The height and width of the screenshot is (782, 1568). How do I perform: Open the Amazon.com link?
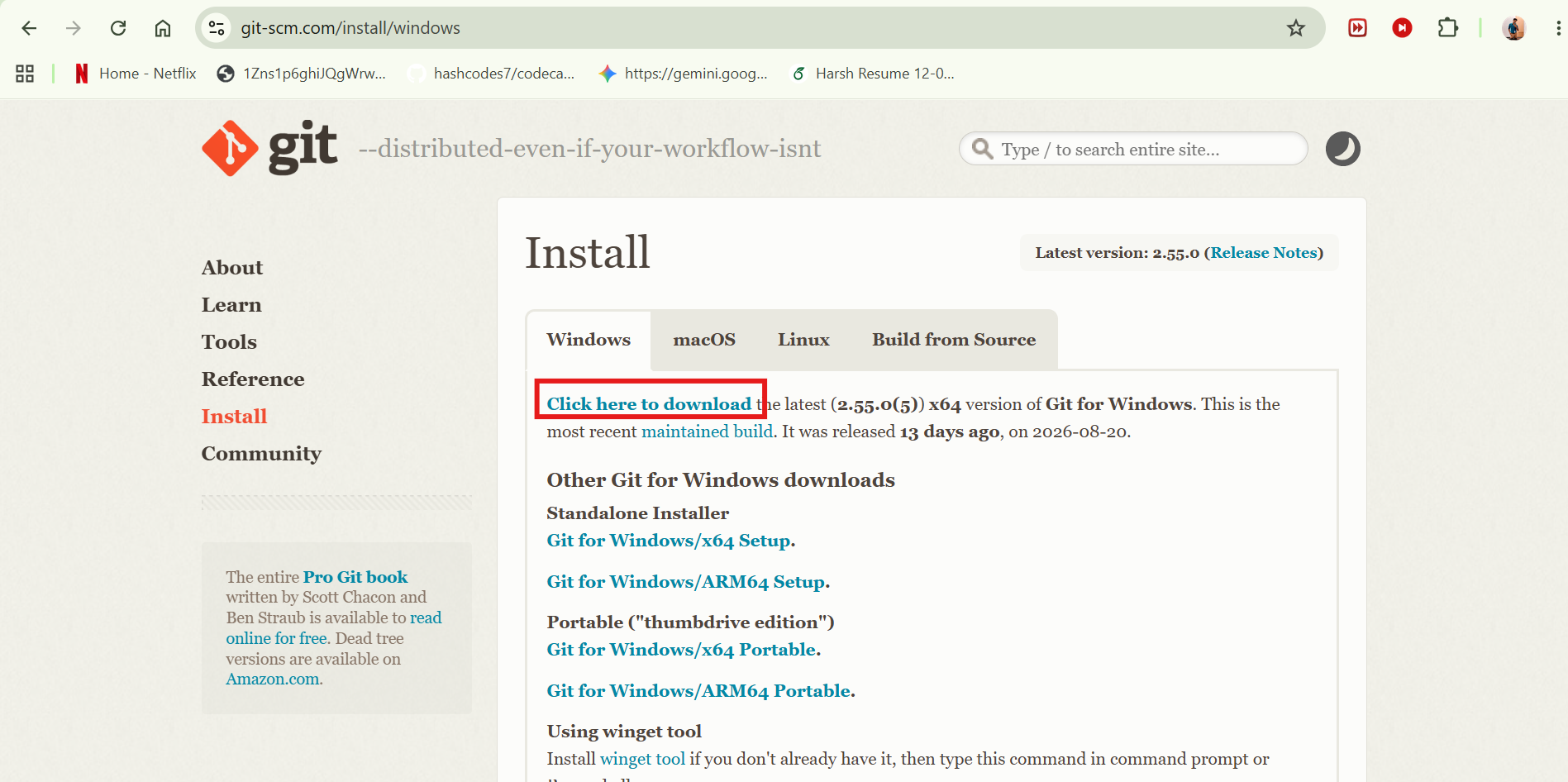click(273, 679)
